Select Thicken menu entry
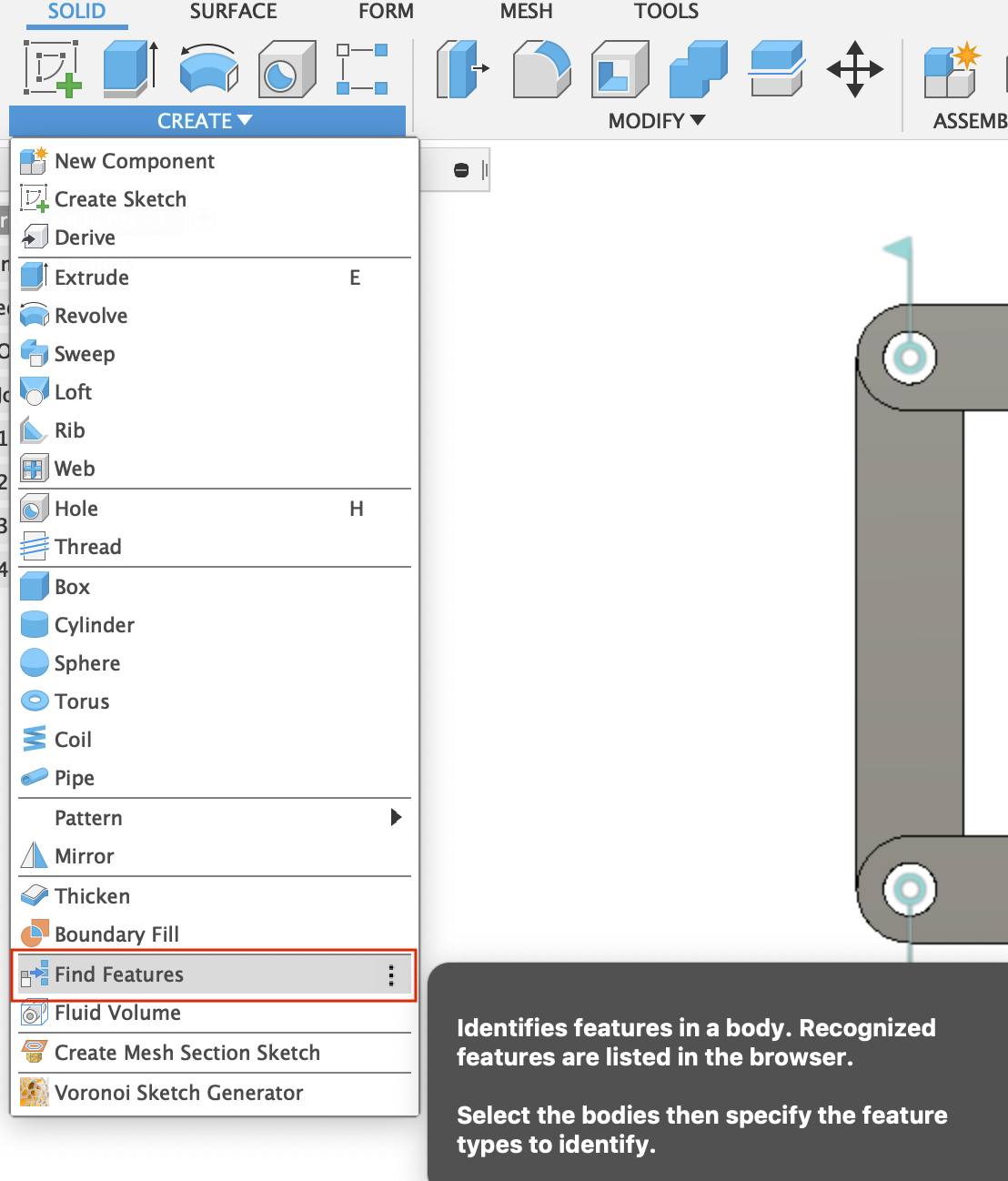This screenshot has width=1008, height=1181. [x=215, y=896]
